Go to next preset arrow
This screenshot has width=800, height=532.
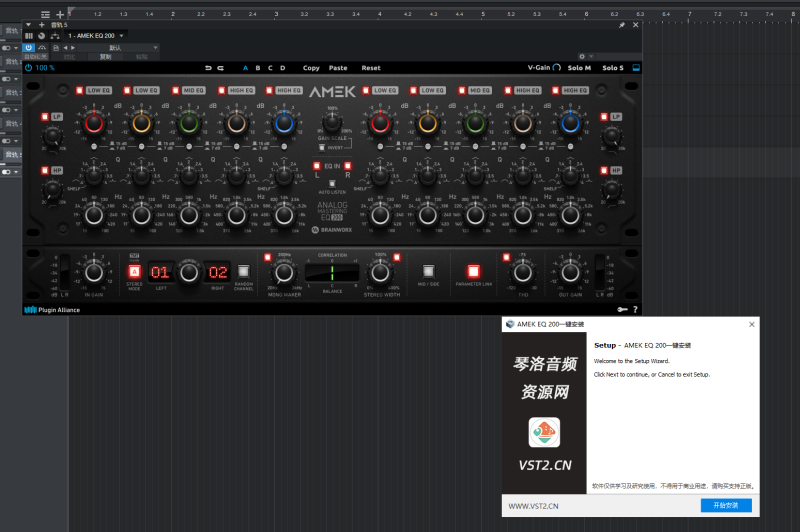click(73, 47)
